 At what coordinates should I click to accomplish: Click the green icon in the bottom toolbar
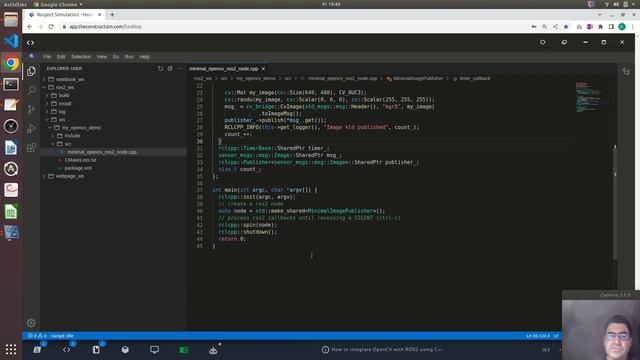(x=184, y=350)
